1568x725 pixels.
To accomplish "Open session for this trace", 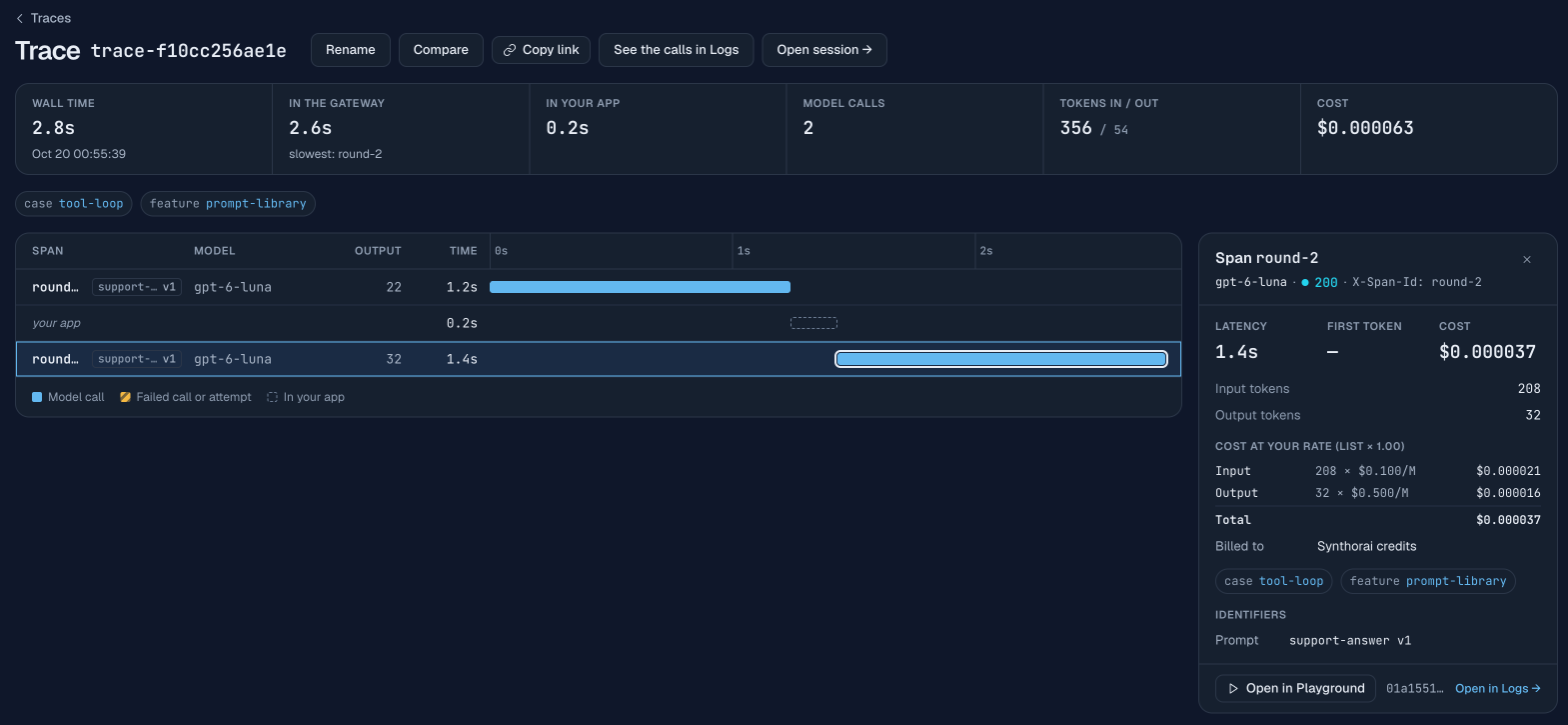I will (824, 50).
